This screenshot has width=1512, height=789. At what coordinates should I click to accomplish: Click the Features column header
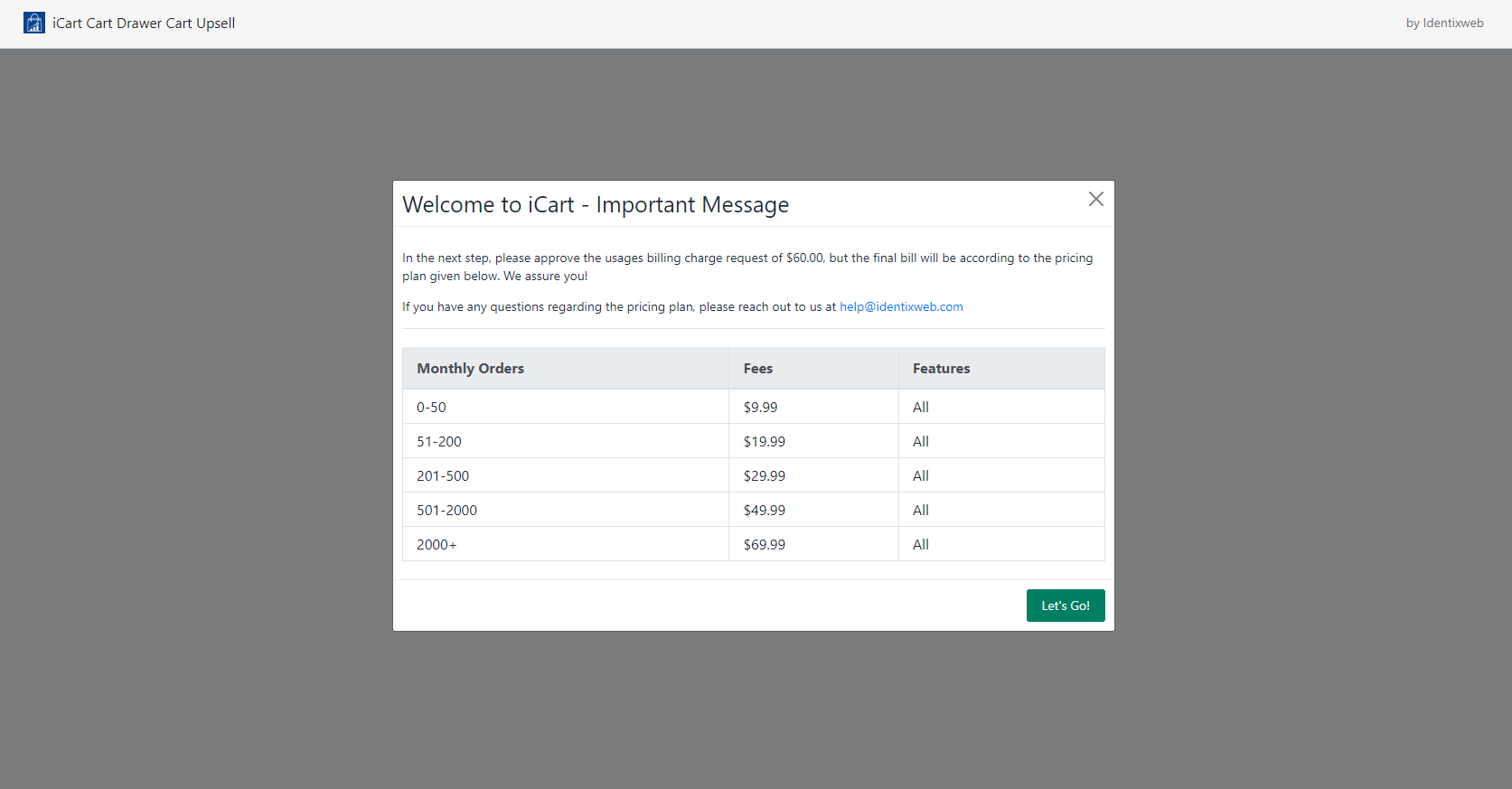tap(1001, 368)
